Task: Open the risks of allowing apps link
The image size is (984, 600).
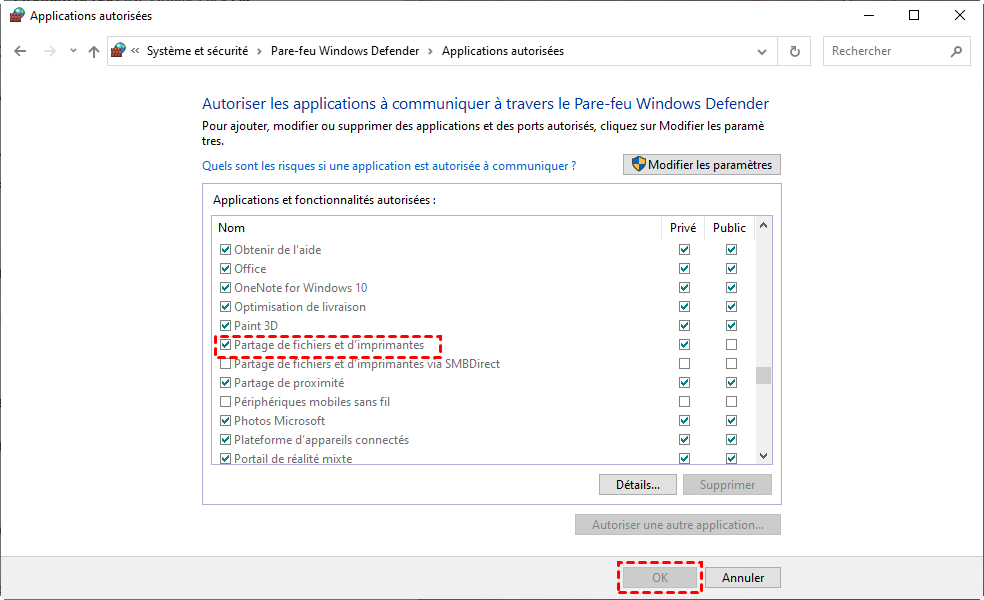Action: pyautogui.click(x=389, y=166)
